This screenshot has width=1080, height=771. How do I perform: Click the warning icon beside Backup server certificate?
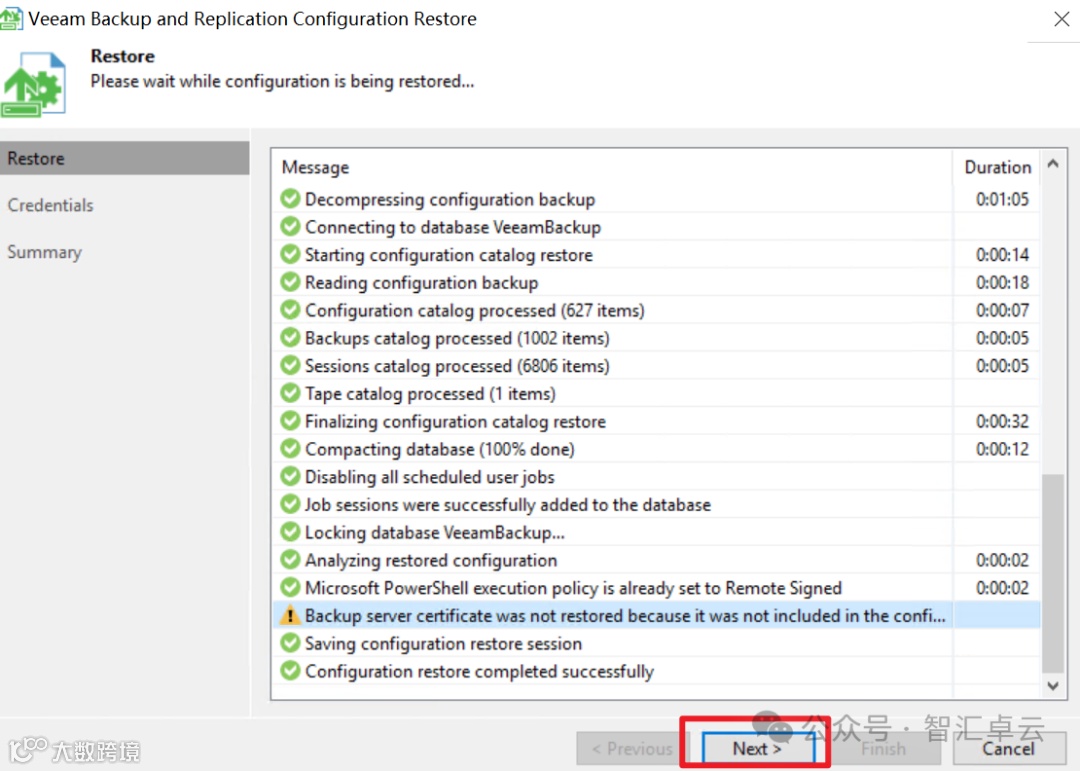click(290, 615)
